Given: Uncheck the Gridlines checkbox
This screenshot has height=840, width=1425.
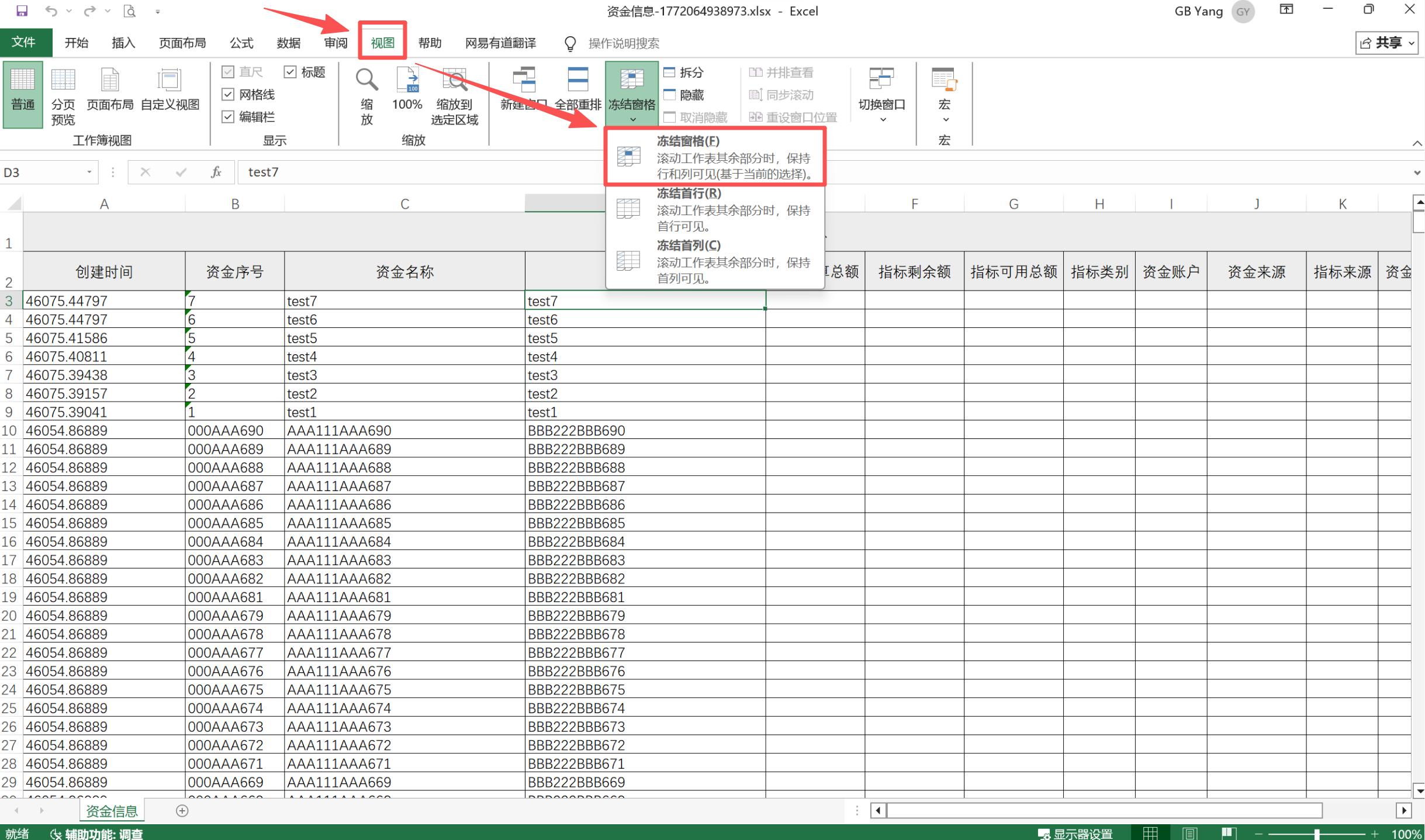Looking at the screenshot, I should click(229, 94).
